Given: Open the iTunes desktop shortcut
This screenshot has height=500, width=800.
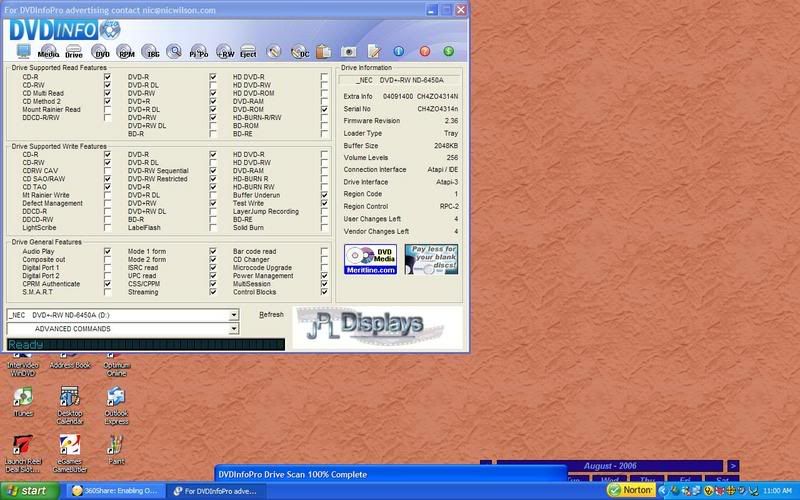Looking at the screenshot, I should (x=23, y=402).
